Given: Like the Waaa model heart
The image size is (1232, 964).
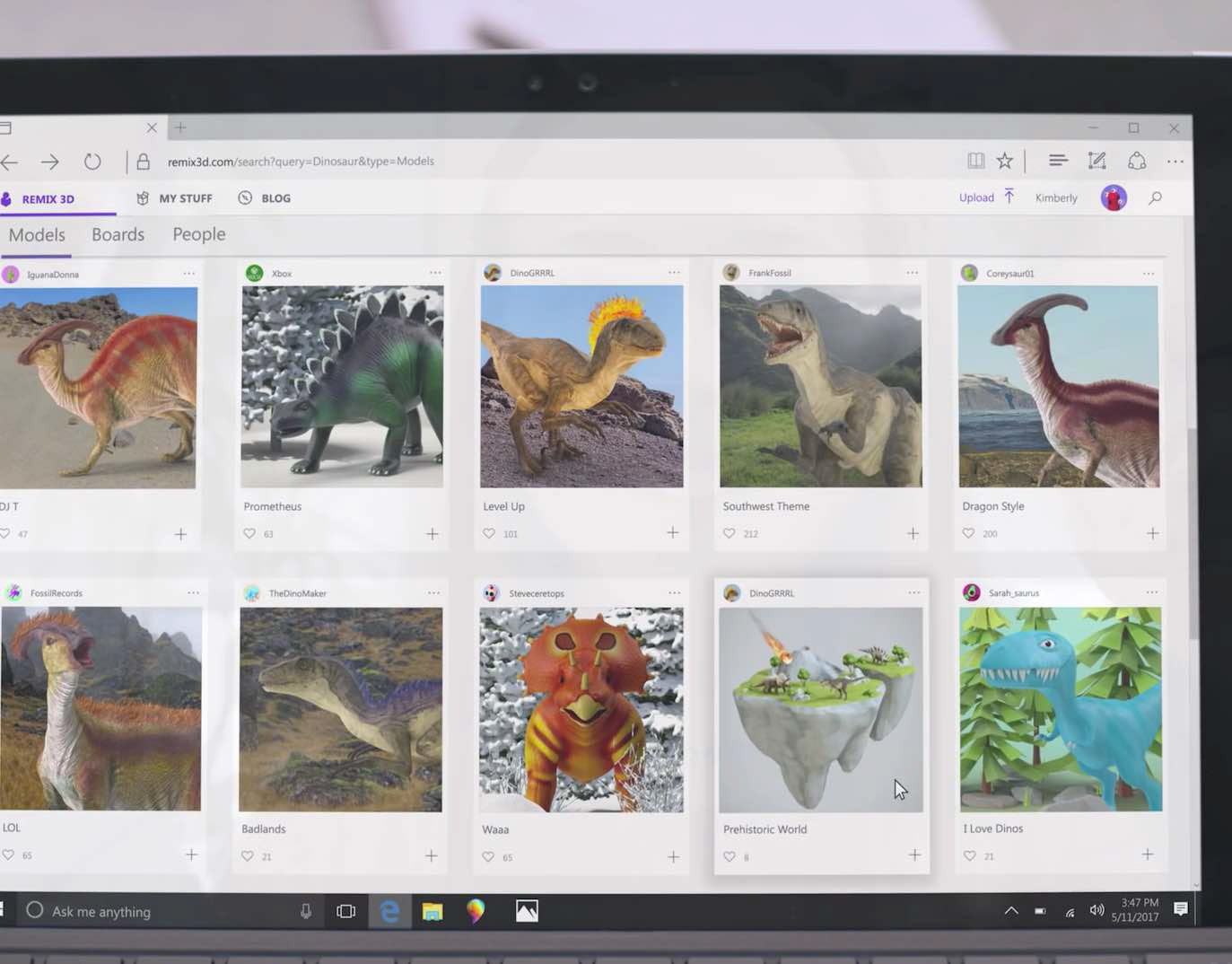Looking at the screenshot, I should (x=488, y=857).
